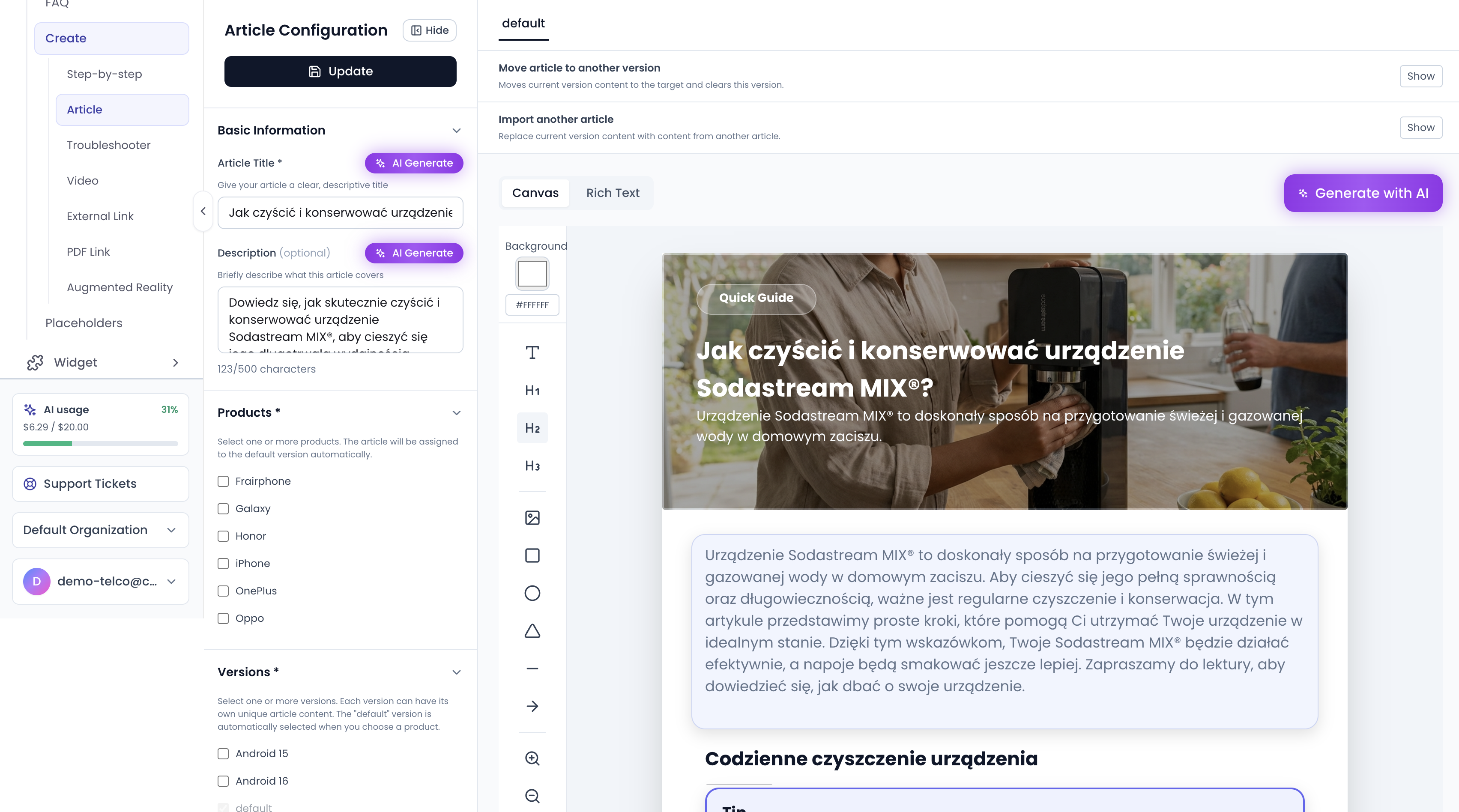This screenshot has height=812, width=1459.
Task: Click the zoom in magnifier icon
Action: 532,758
